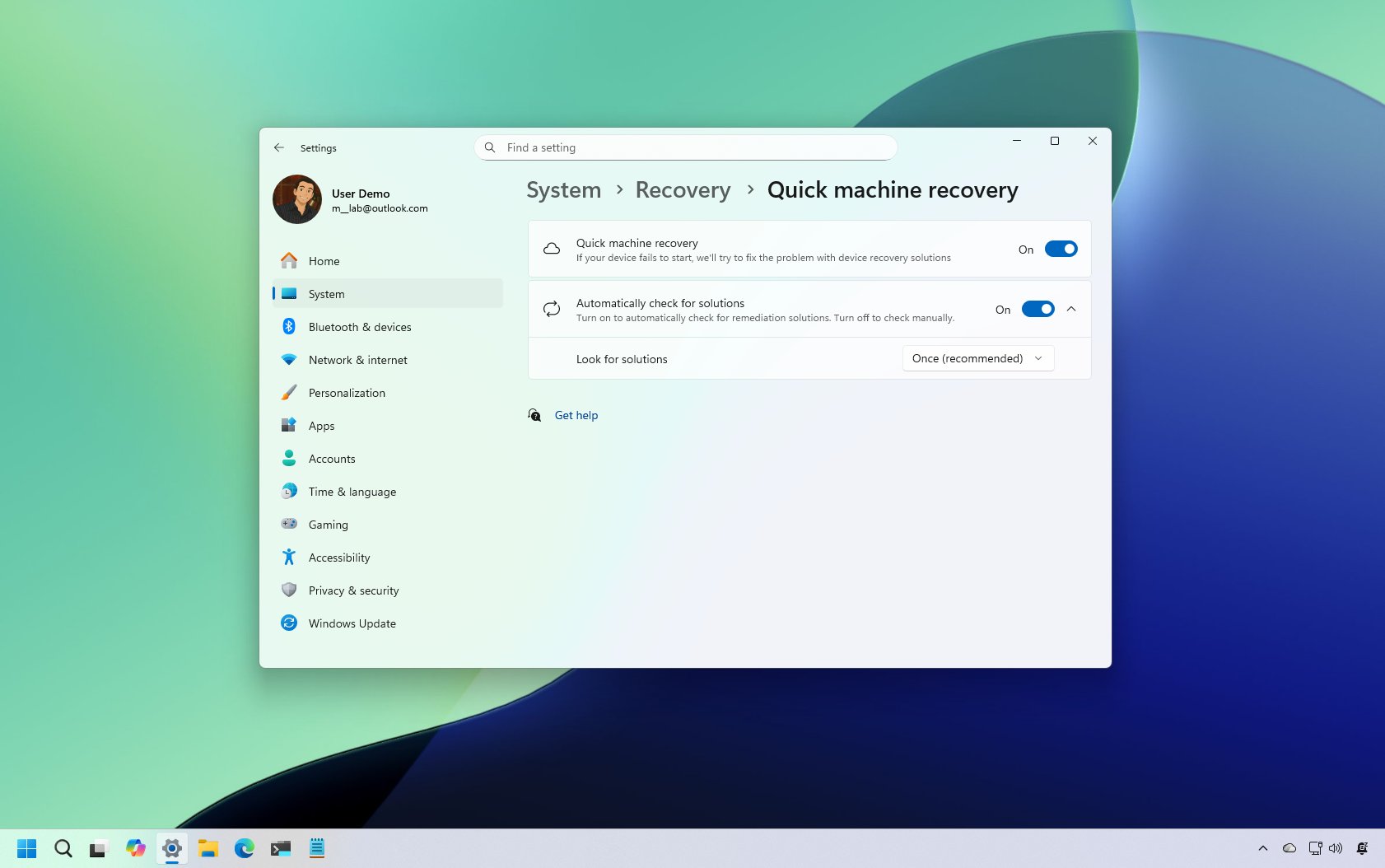The image size is (1385, 868).
Task: Open Bluetooth & devices from the sidebar
Action: [x=289, y=326]
